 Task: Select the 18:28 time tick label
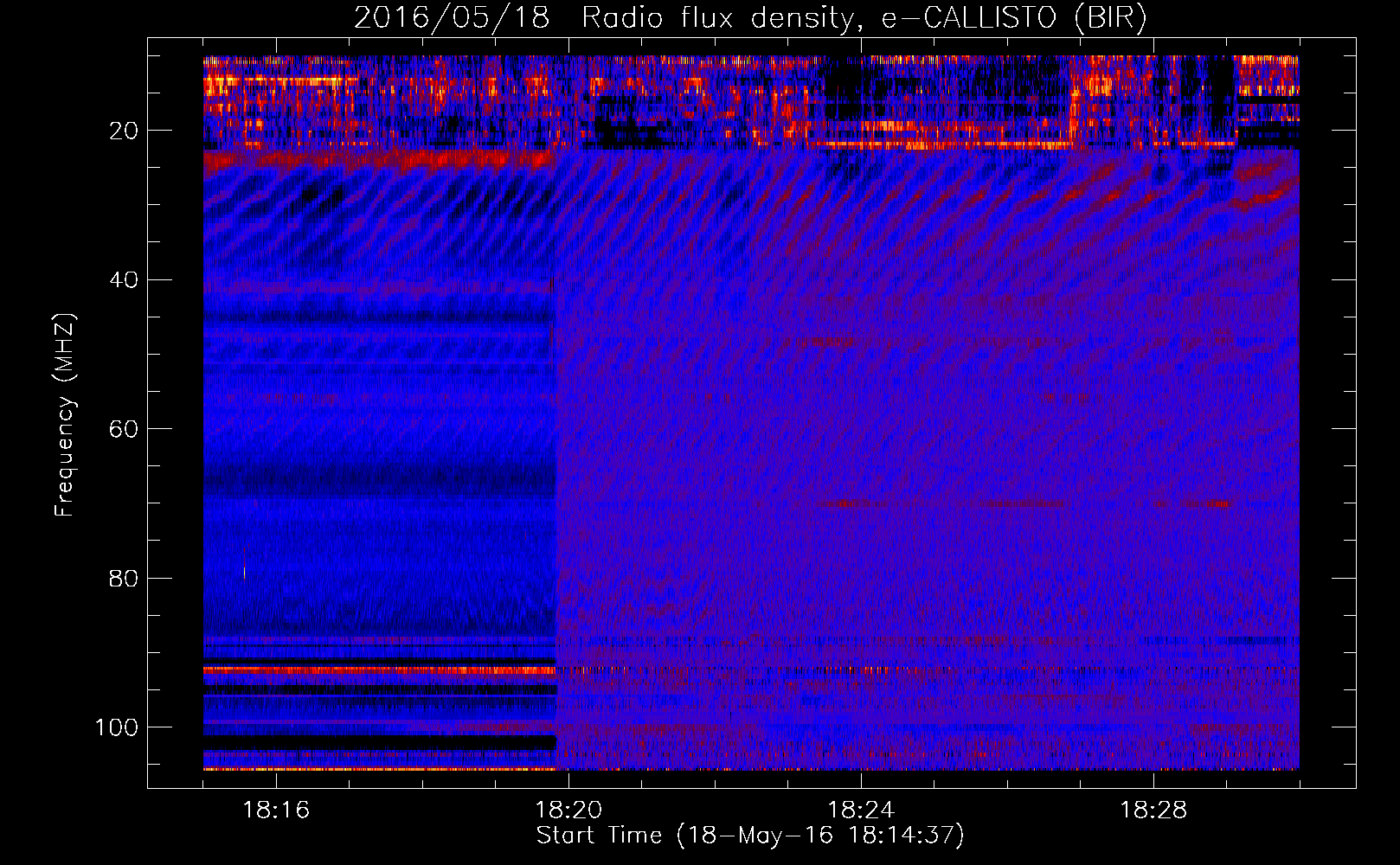point(1153,811)
